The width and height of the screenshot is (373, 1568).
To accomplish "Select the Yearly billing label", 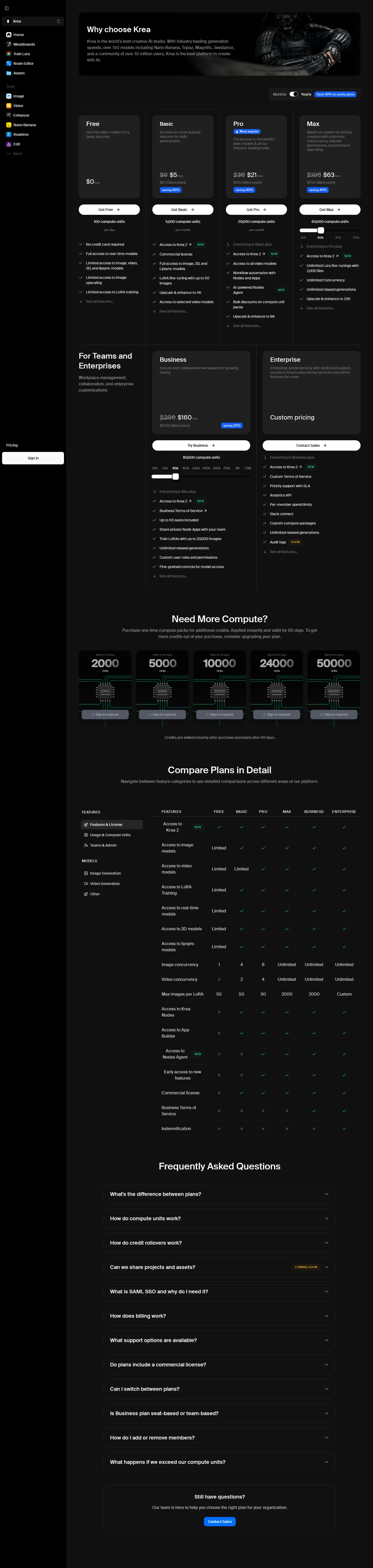I will click(x=306, y=94).
